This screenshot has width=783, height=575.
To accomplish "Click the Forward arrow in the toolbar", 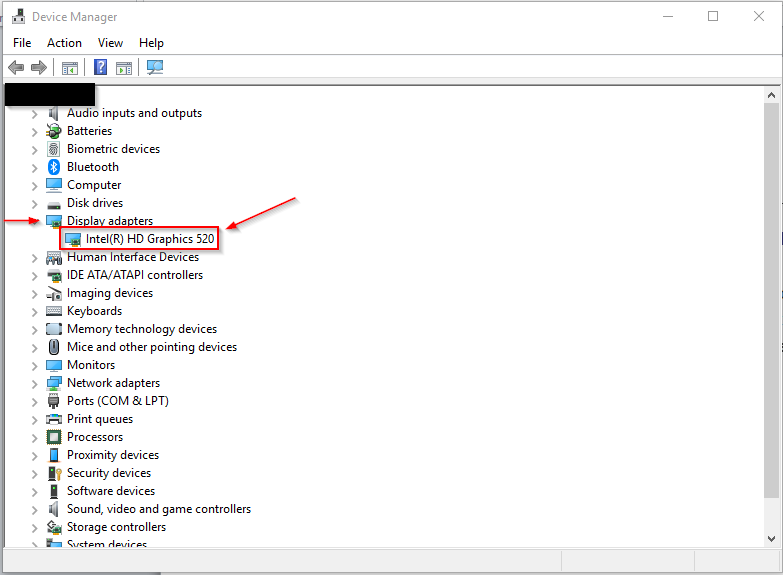I will point(39,68).
